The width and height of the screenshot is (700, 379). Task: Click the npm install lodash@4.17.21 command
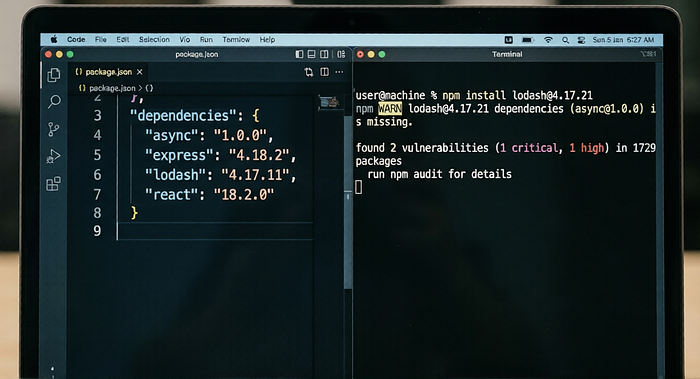pyautogui.click(x=517, y=96)
